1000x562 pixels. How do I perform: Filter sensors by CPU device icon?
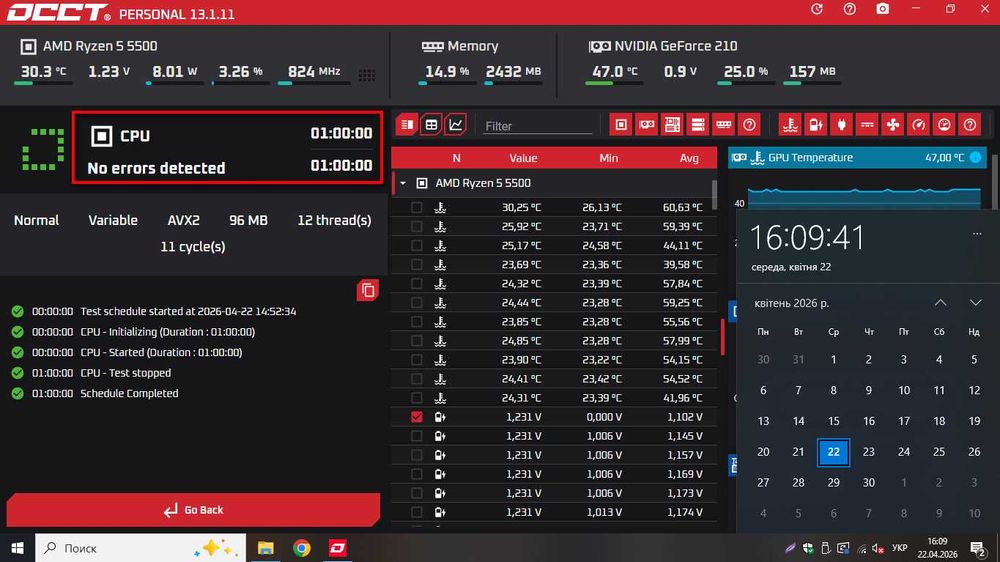tap(621, 124)
